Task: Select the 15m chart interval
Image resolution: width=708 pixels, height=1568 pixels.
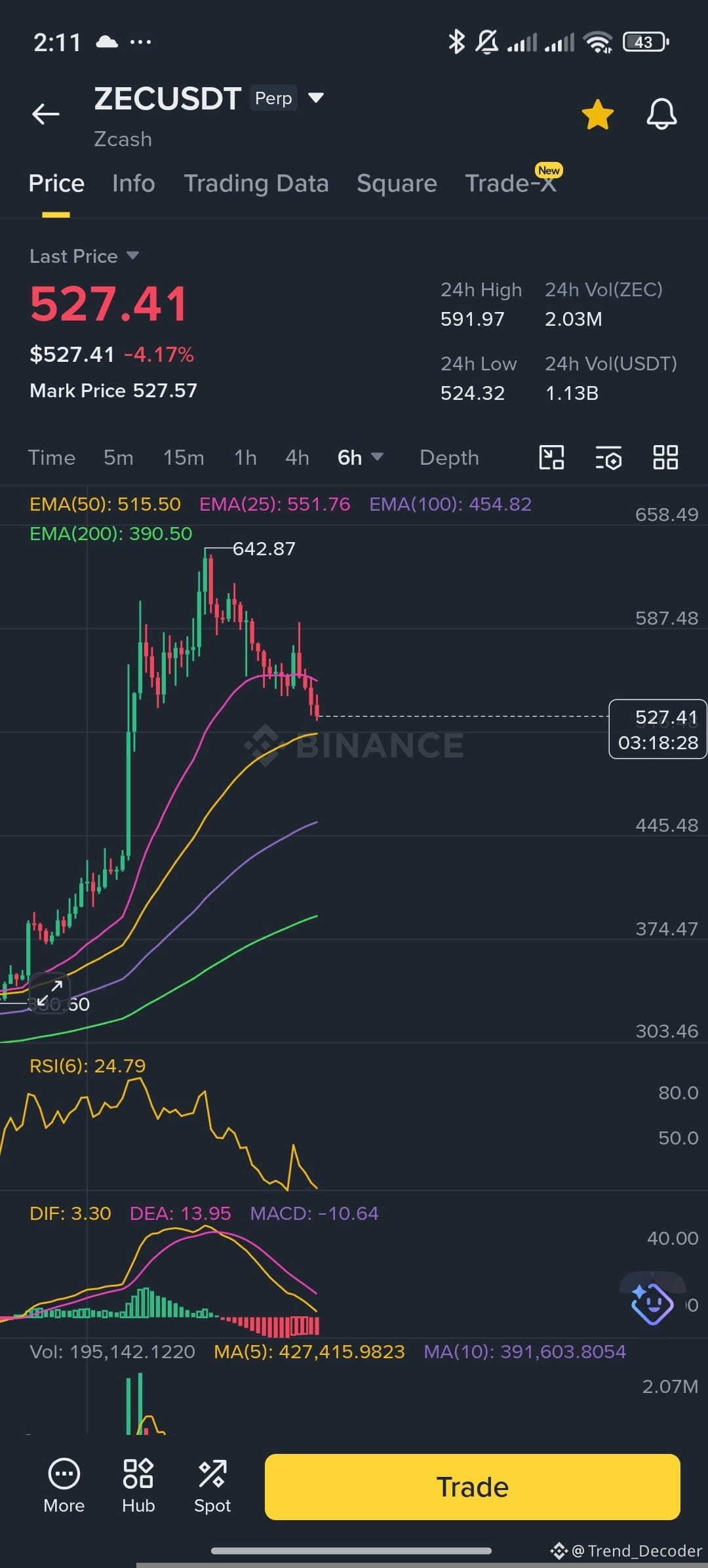Action: pos(184,458)
